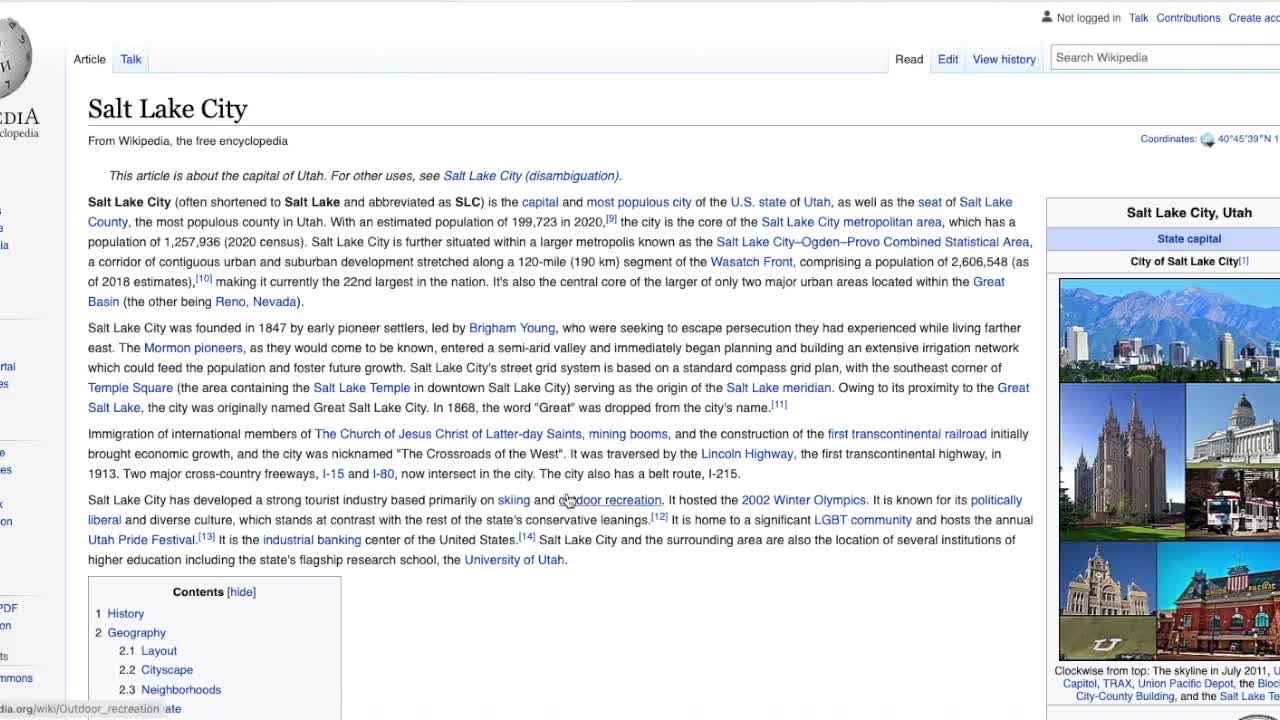Open the TRAX caption link

[1117, 684]
